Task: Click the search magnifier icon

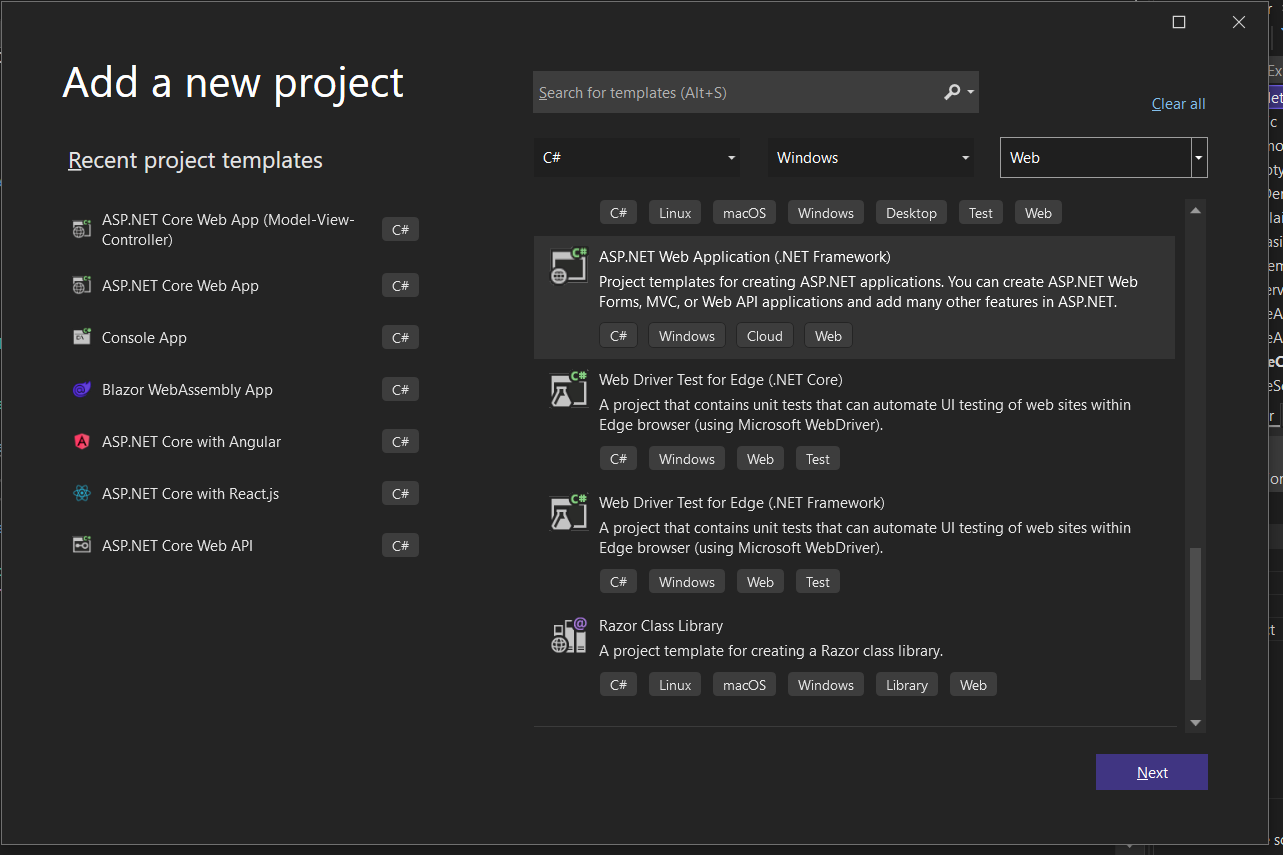Action: pos(952,92)
